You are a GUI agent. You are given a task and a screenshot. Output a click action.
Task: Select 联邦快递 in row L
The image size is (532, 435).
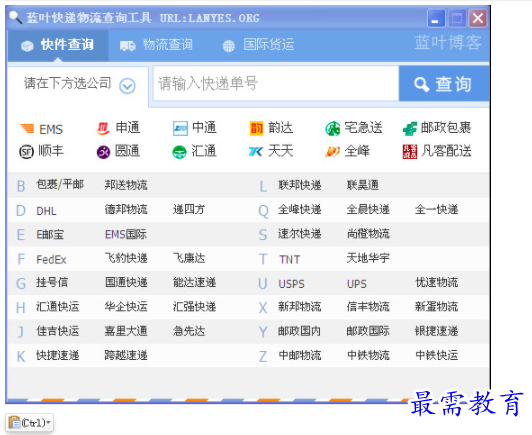pos(300,185)
